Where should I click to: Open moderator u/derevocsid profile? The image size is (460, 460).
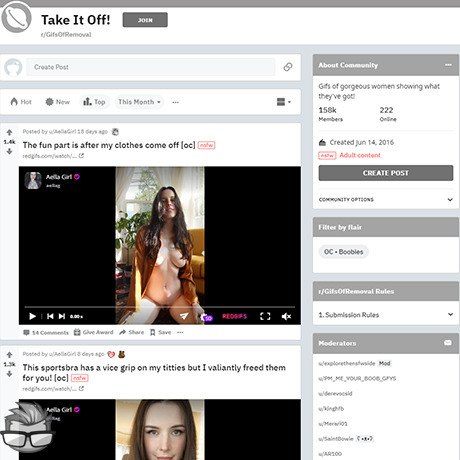point(335,394)
